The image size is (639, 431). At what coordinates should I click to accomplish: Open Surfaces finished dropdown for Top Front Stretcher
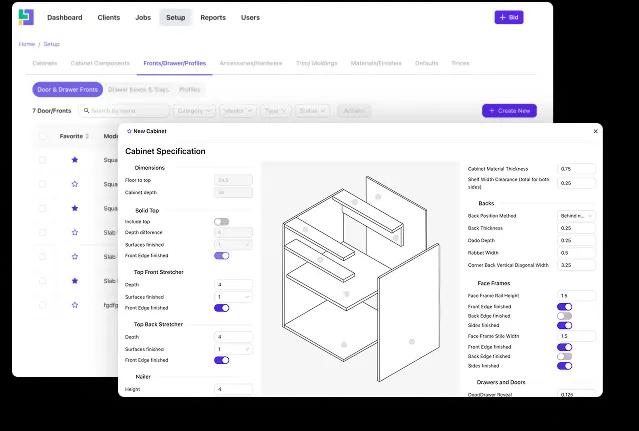[x=234, y=297]
